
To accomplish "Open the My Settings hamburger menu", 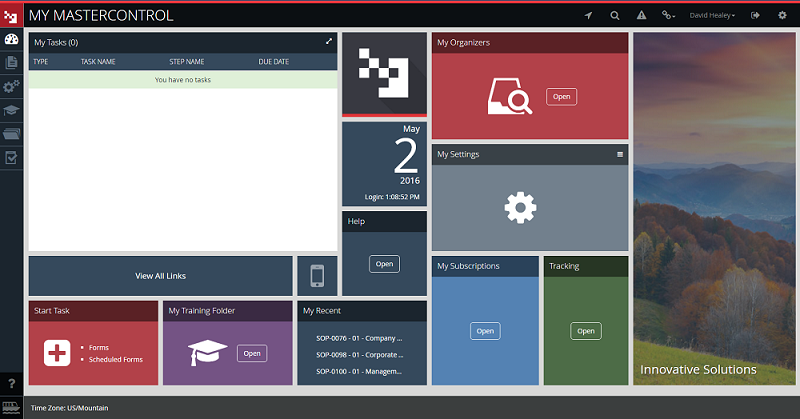I will pos(620,154).
